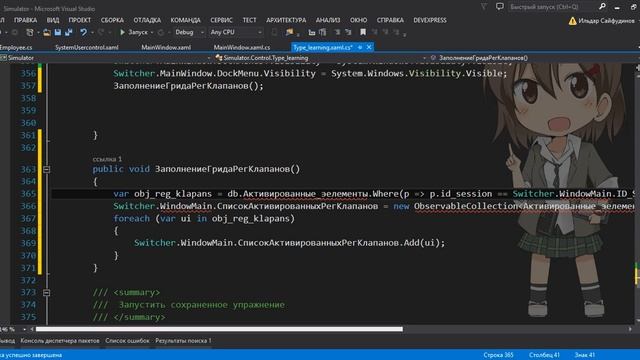Image resolution: width=640 pixels, height=360 pixels.
Task: Click the Ильдар Сайфудинов account name
Action: 607,20
